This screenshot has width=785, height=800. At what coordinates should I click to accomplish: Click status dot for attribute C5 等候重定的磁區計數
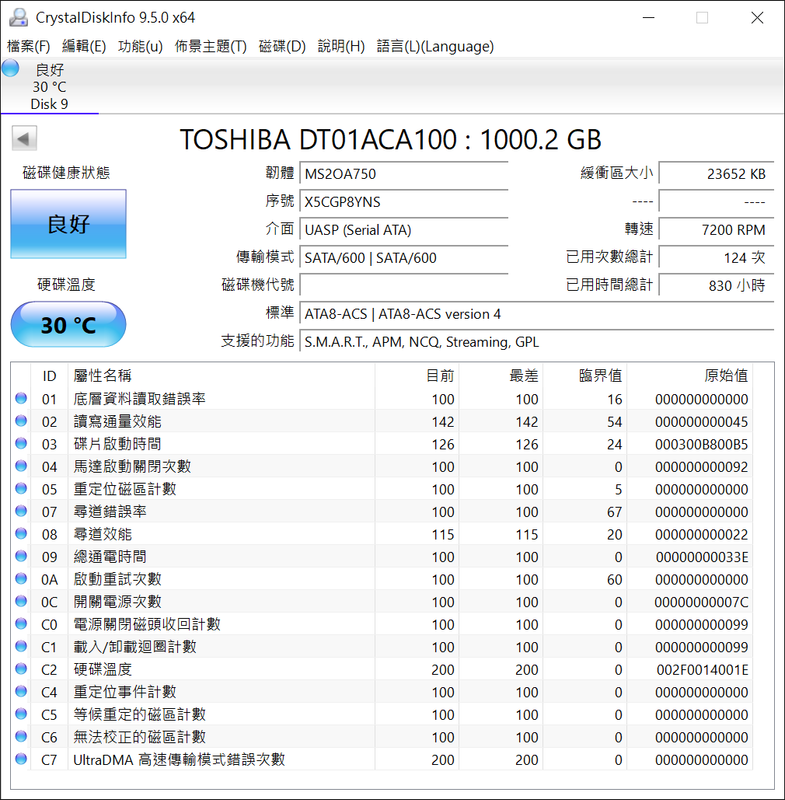21,714
